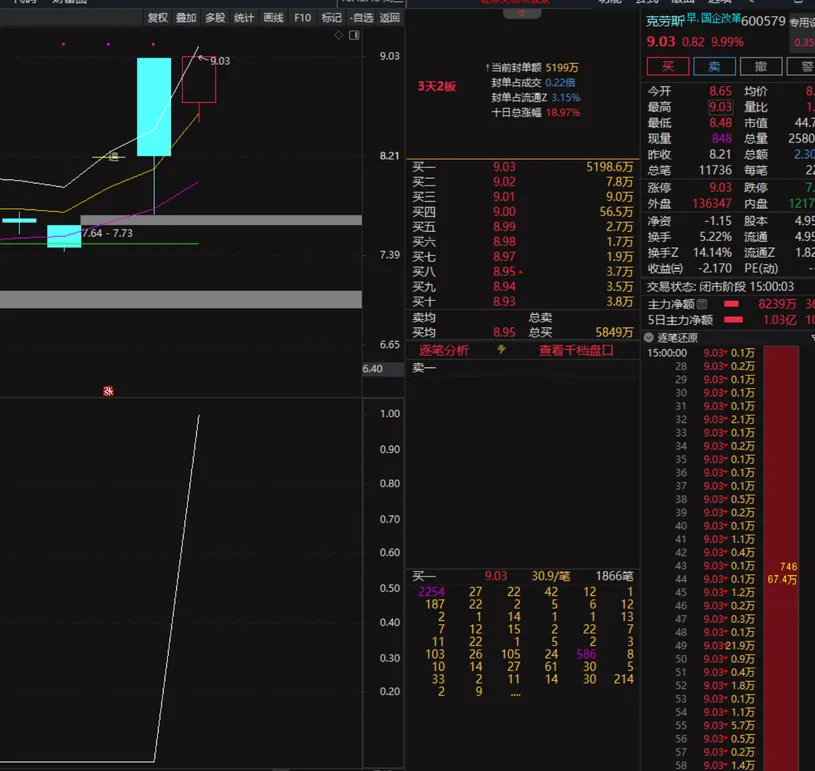Screen dimensions: 815x771
Task: Click the red 涨 marker icon
Action: tap(108, 391)
